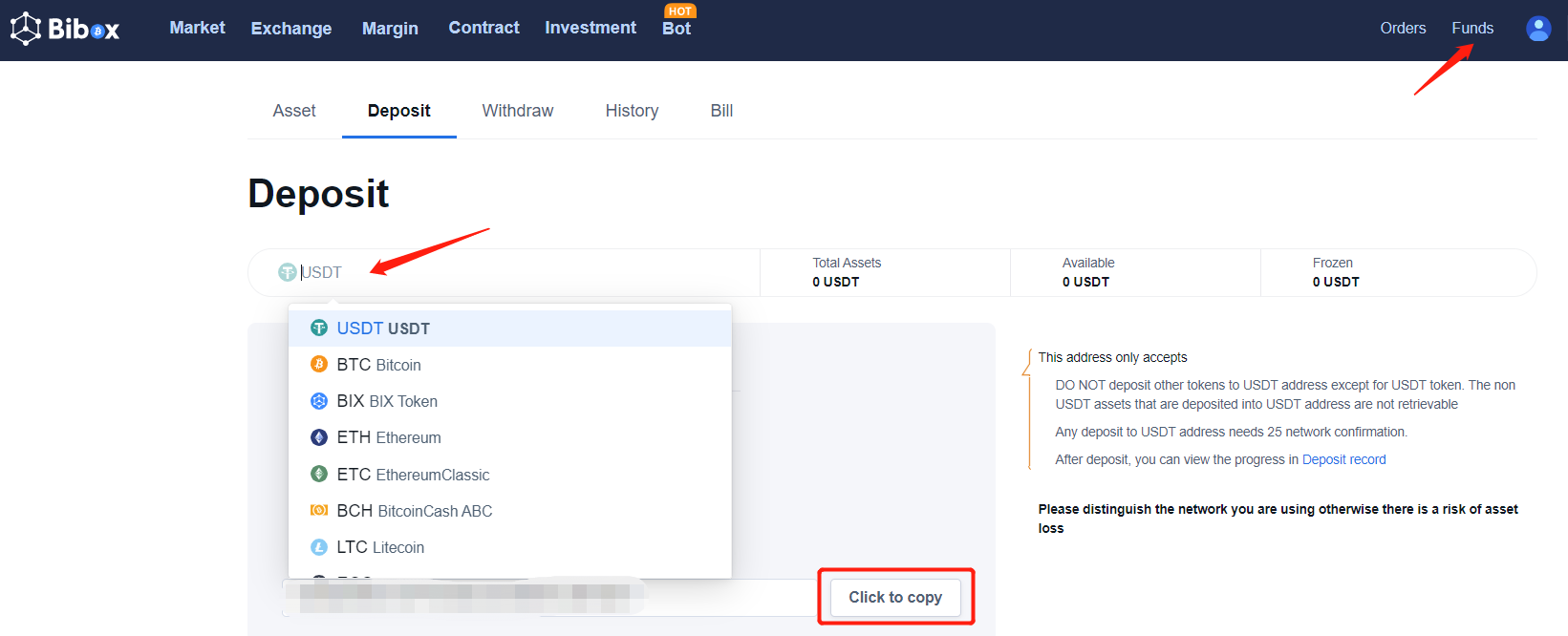Image resolution: width=1568 pixels, height=636 pixels.
Task: Open Funds in the top navigation
Action: [1471, 29]
